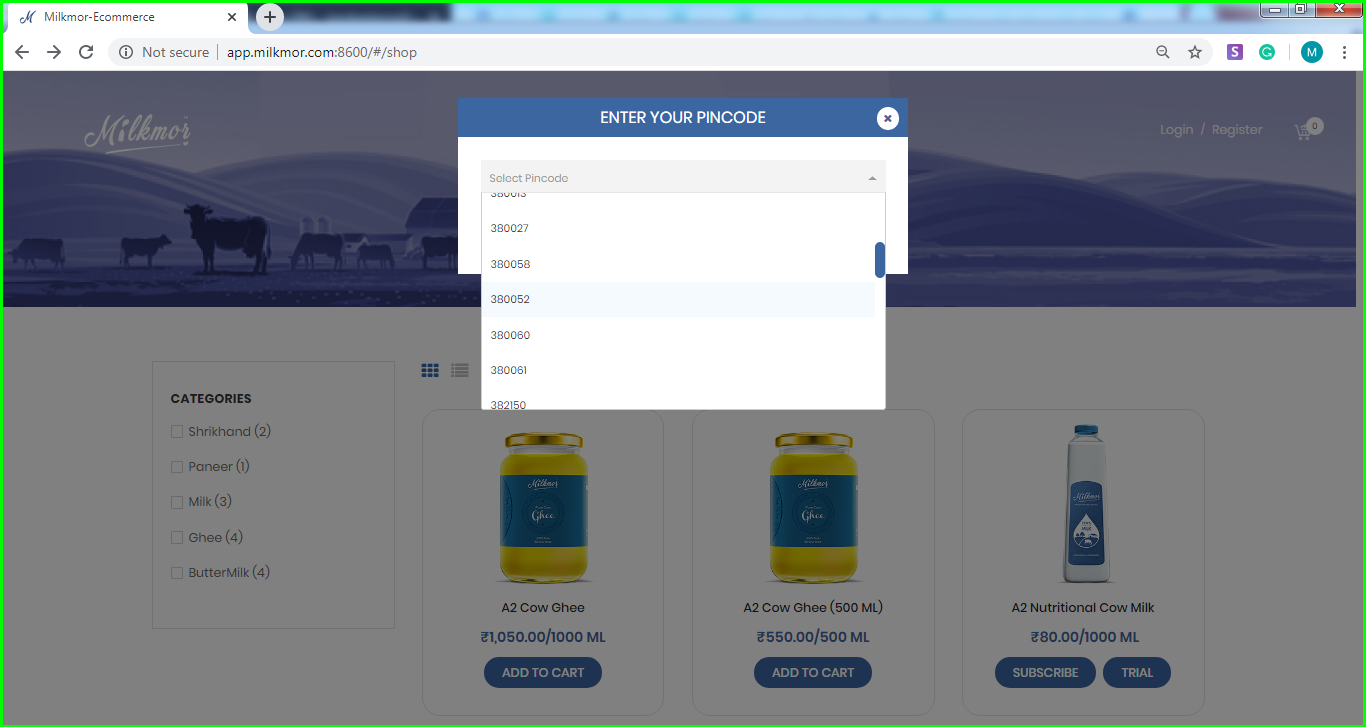Open the Grammarly extension icon
This screenshot has width=1366, height=727.
point(1267,52)
